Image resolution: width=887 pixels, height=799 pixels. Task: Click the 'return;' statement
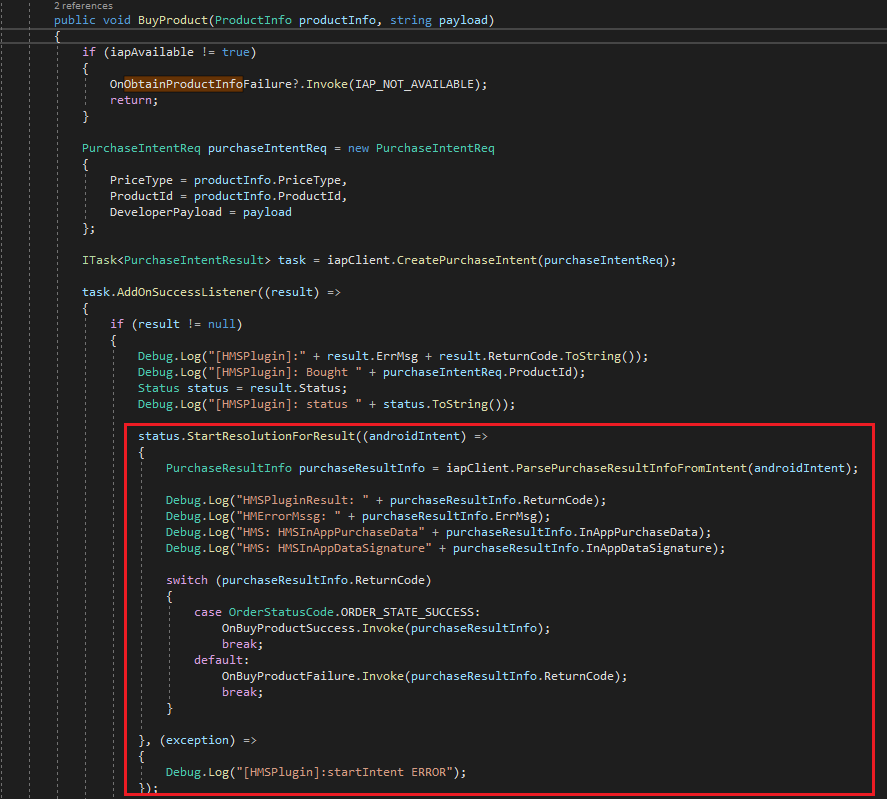pos(134,100)
